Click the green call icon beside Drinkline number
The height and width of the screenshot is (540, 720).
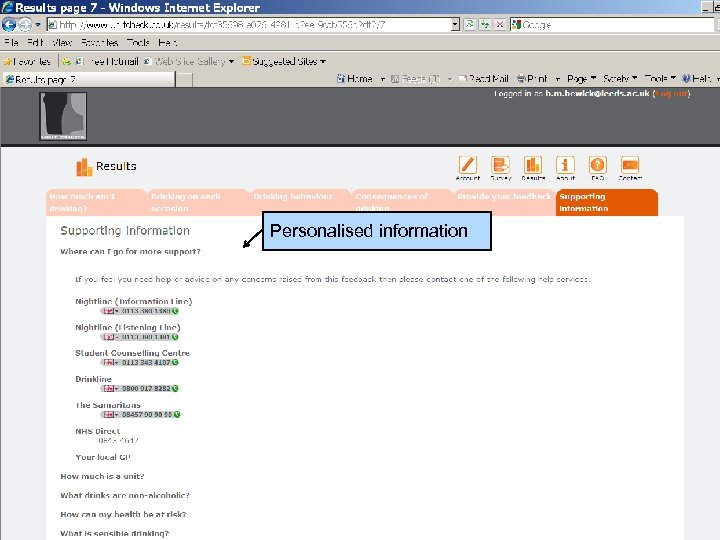click(175, 388)
